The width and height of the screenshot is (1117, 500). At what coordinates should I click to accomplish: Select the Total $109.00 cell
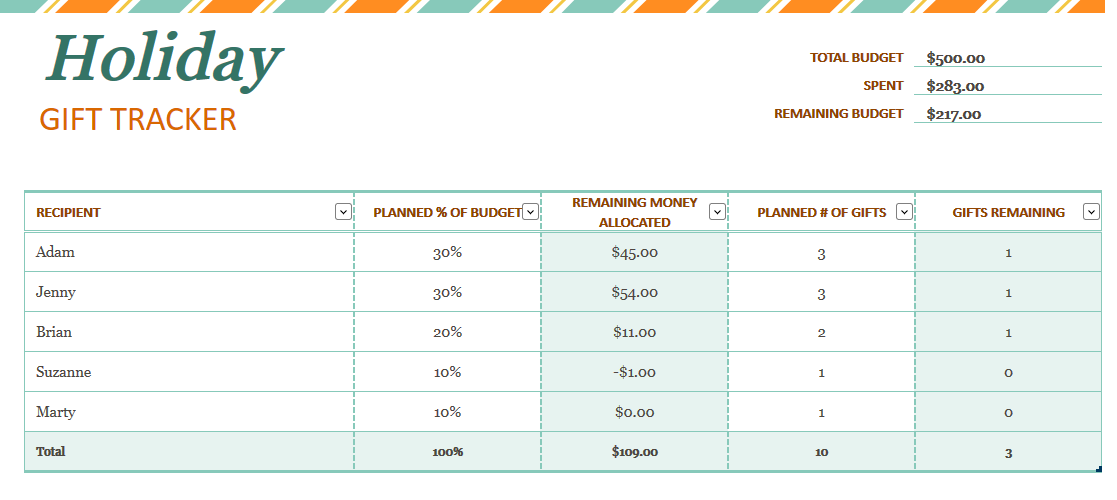(635, 452)
